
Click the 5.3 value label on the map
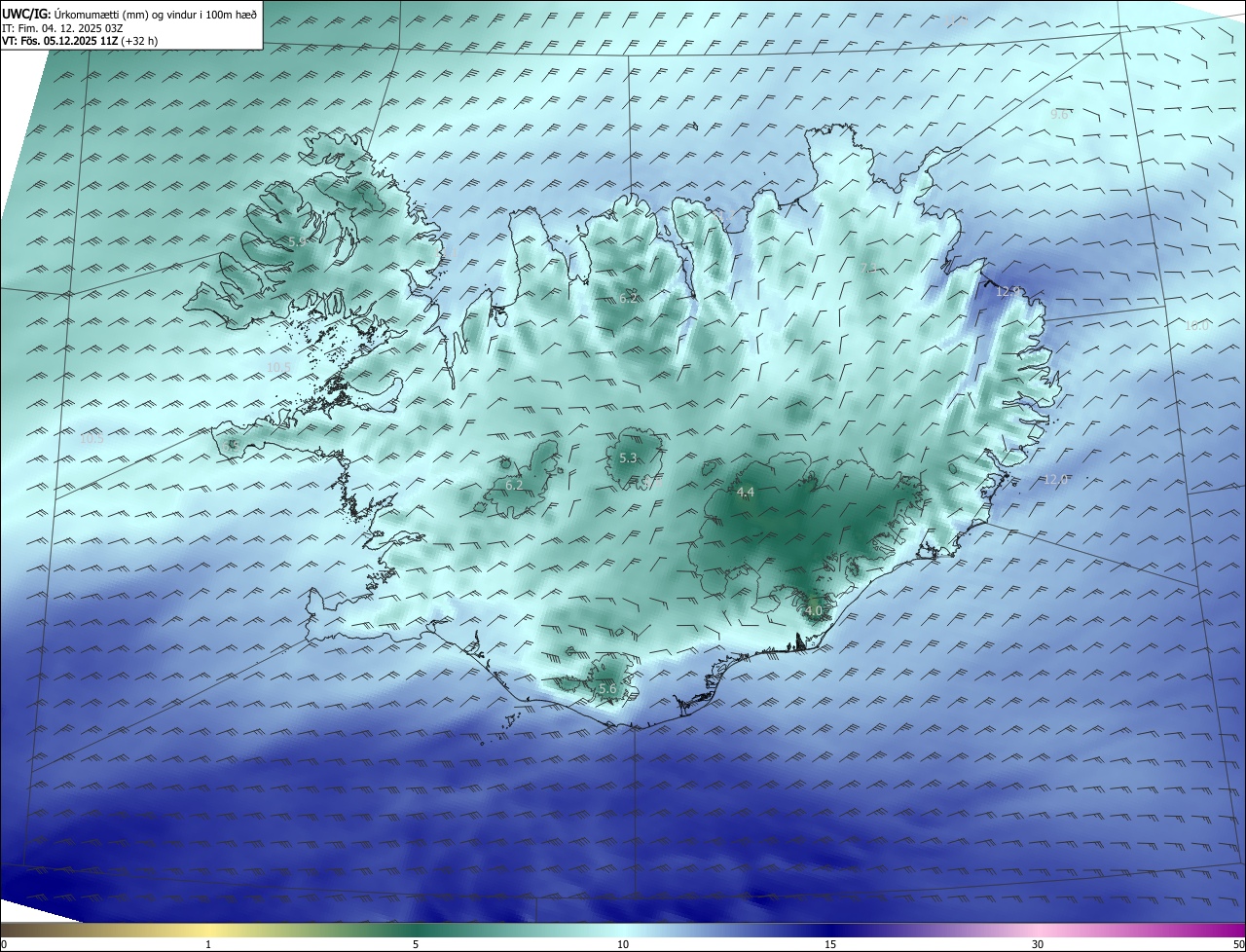tap(628, 458)
